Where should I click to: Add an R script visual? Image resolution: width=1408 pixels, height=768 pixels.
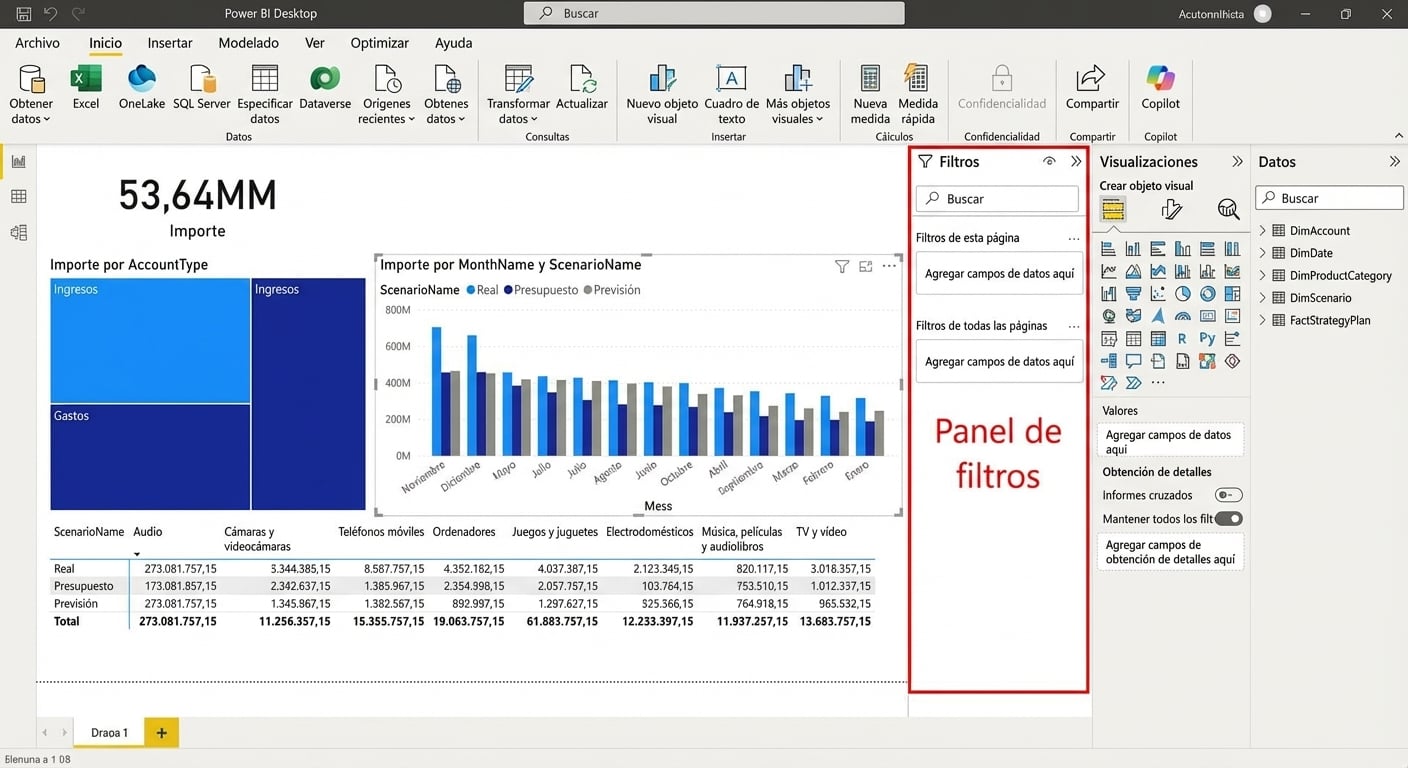tap(1182, 338)
